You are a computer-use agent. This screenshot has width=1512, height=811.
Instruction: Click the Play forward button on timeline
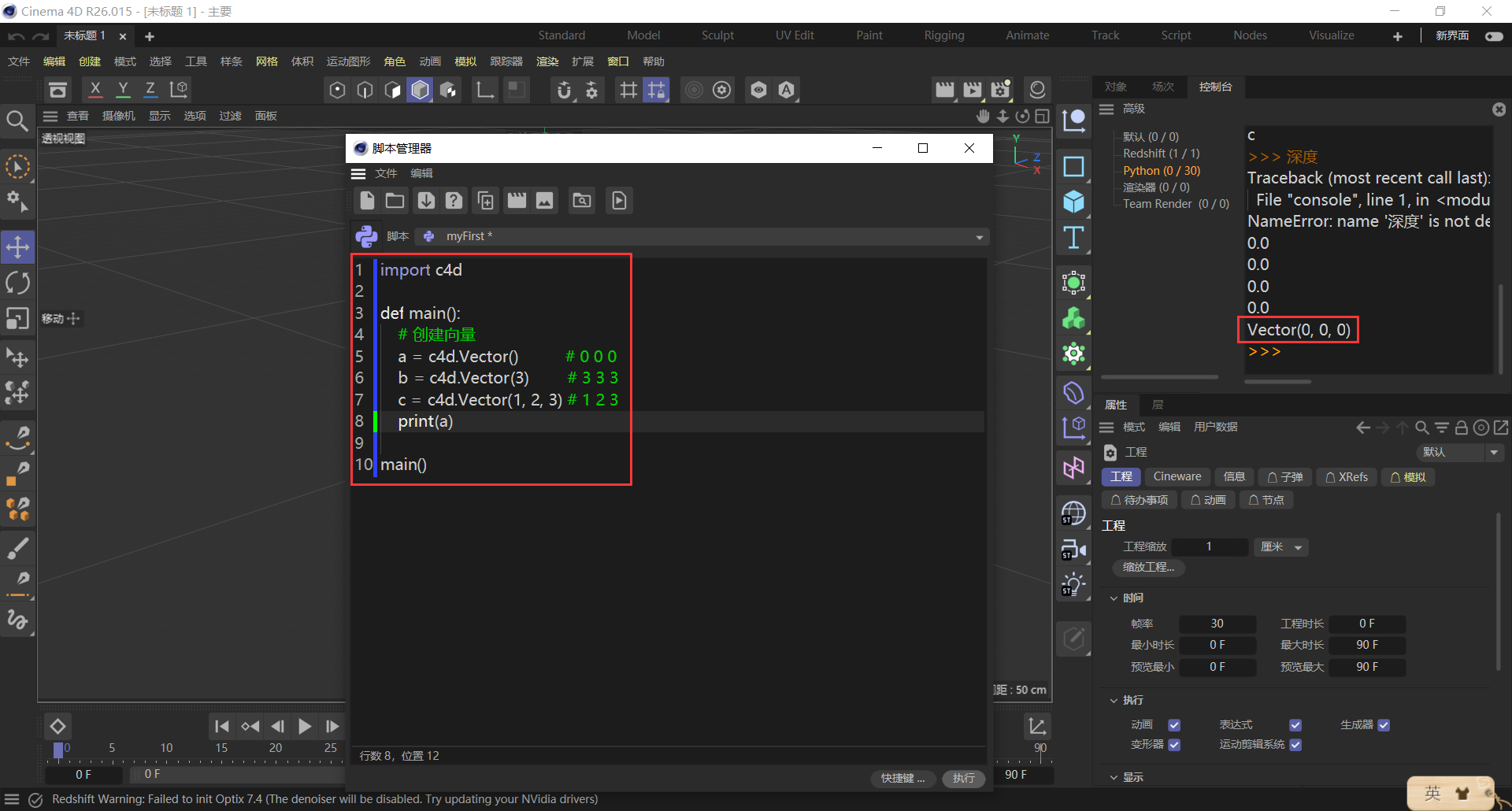tap(305, 727)
